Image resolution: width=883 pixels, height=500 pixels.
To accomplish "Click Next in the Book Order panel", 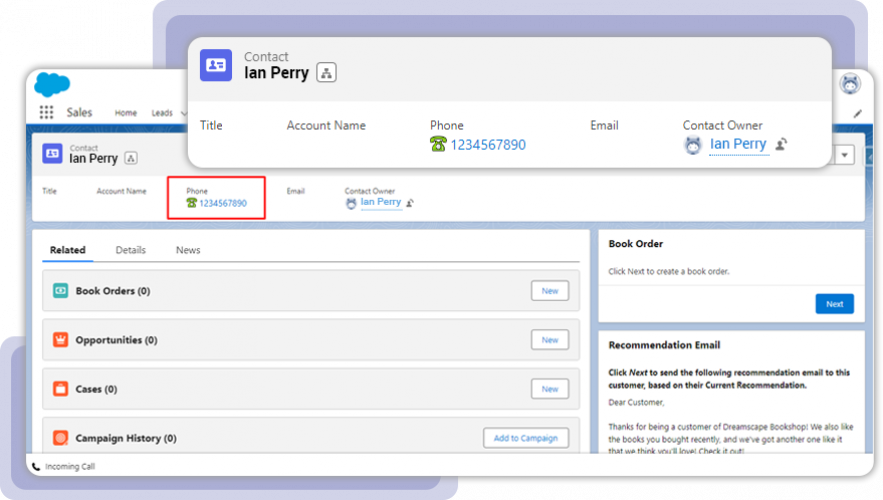I will click(834, 304).
